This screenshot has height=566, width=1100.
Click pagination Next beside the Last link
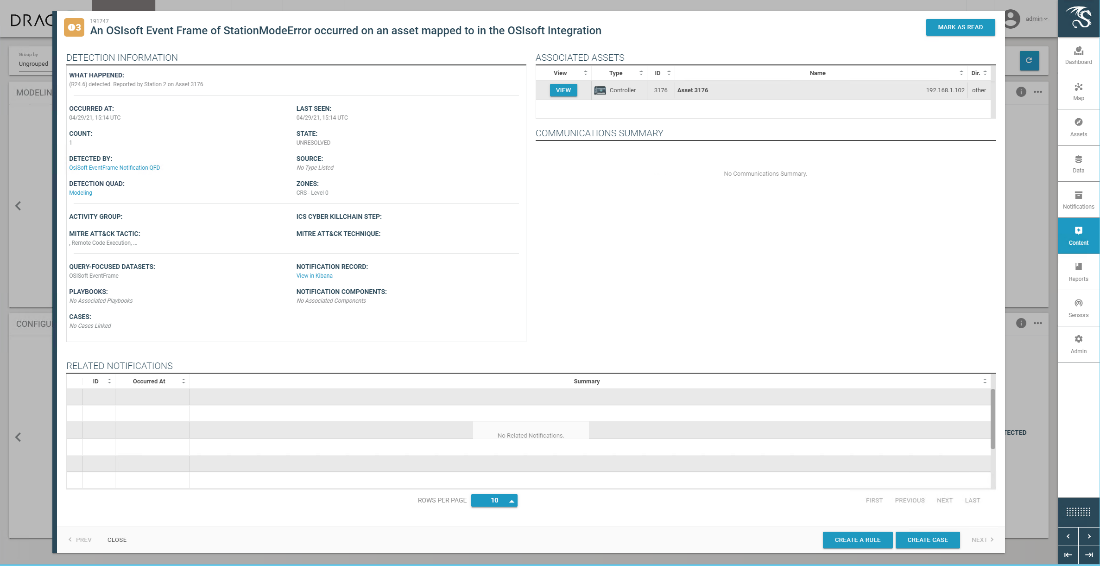click(x=945, y=501)
